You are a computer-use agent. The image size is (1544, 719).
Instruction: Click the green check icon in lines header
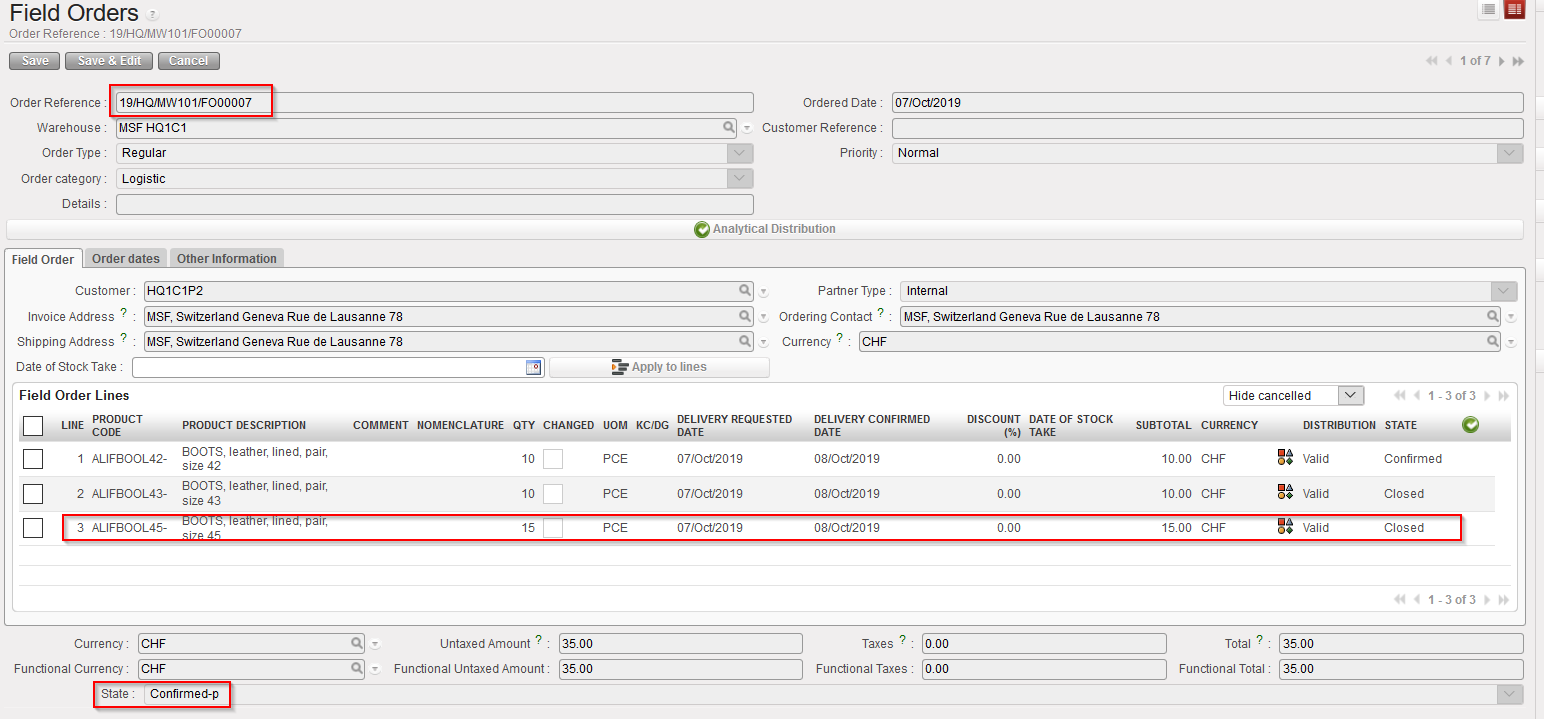click(1470, 425)
